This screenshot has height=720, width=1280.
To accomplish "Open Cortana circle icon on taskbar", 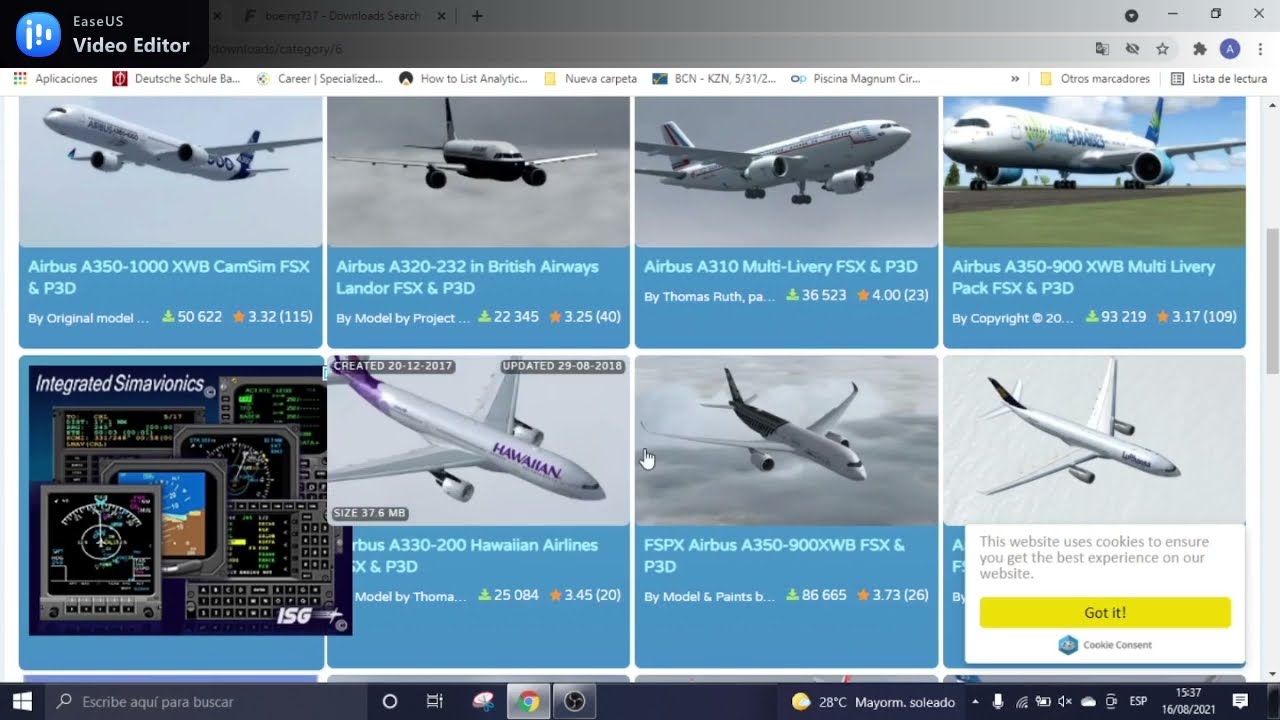I will (390, 702).
